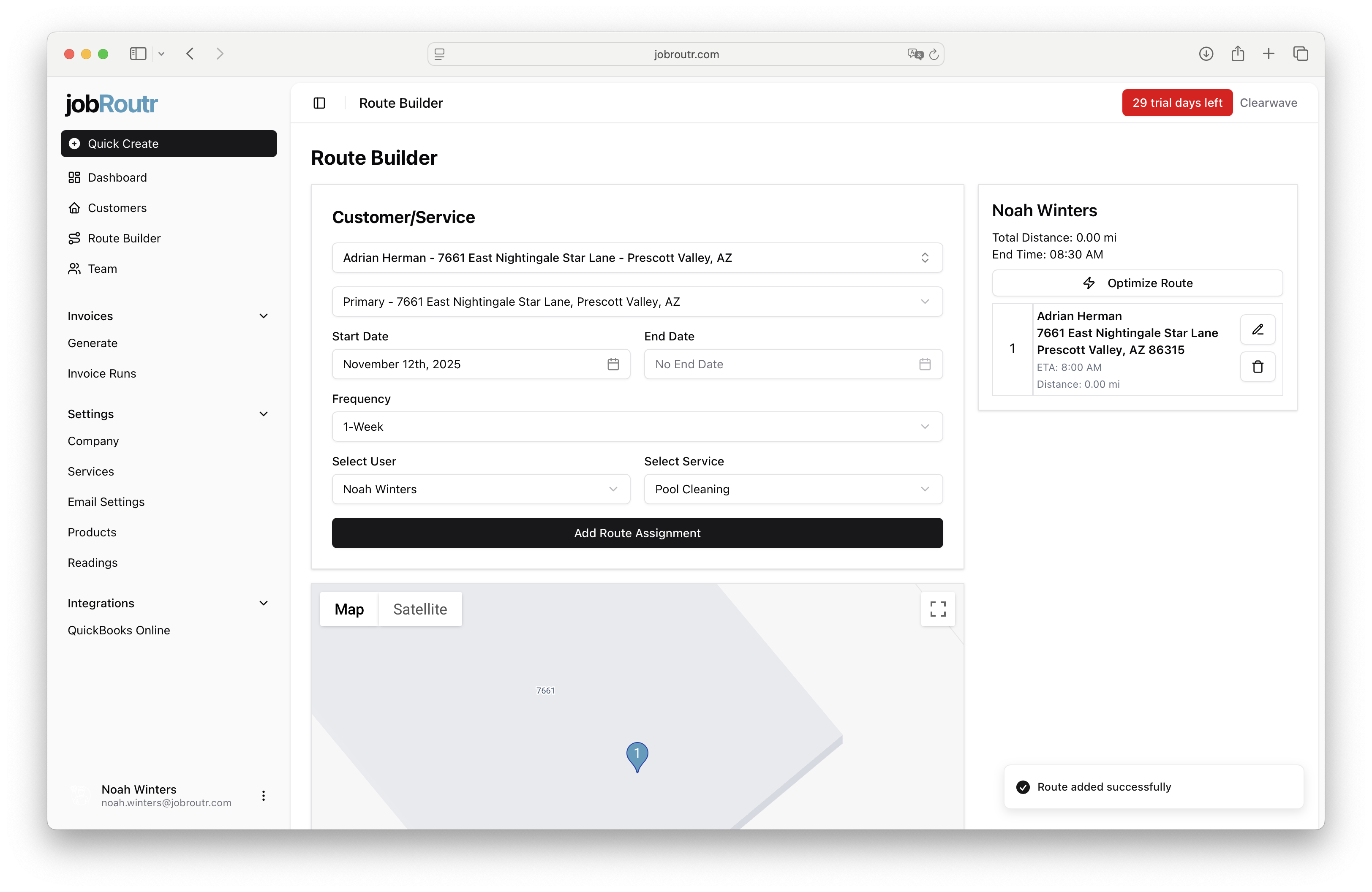Click the pencil edit icon for Adrian Herman stop
1372x892 pixels.
click(x=1257, y=329)
